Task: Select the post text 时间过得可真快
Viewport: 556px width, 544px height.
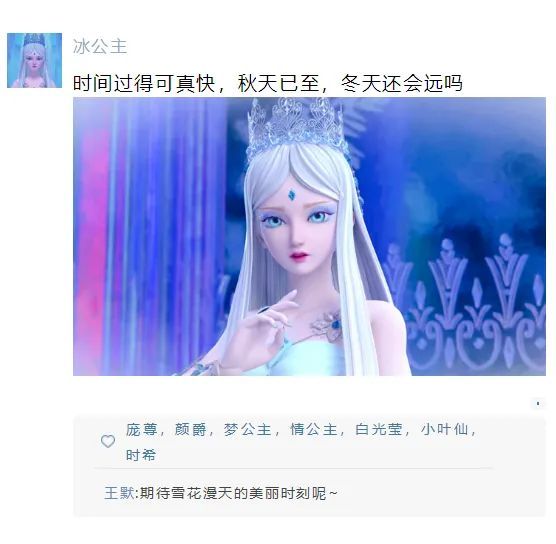Action: [x=144, y=84]
